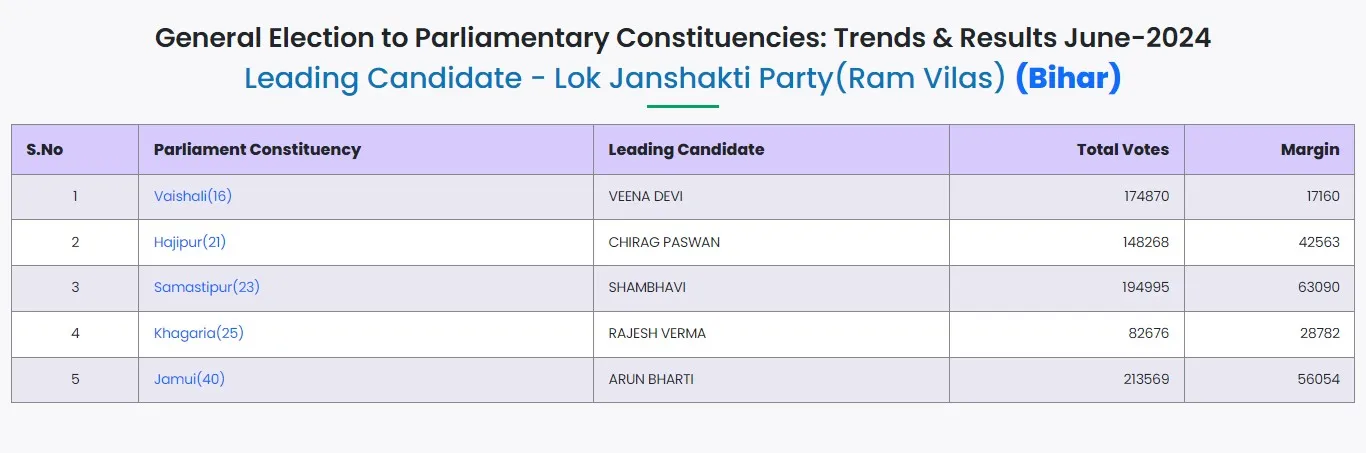The height and width of the screenshot is (453, 1366).
Task: Open the Khagaria(25) constituency link
Action: point(199,333)
